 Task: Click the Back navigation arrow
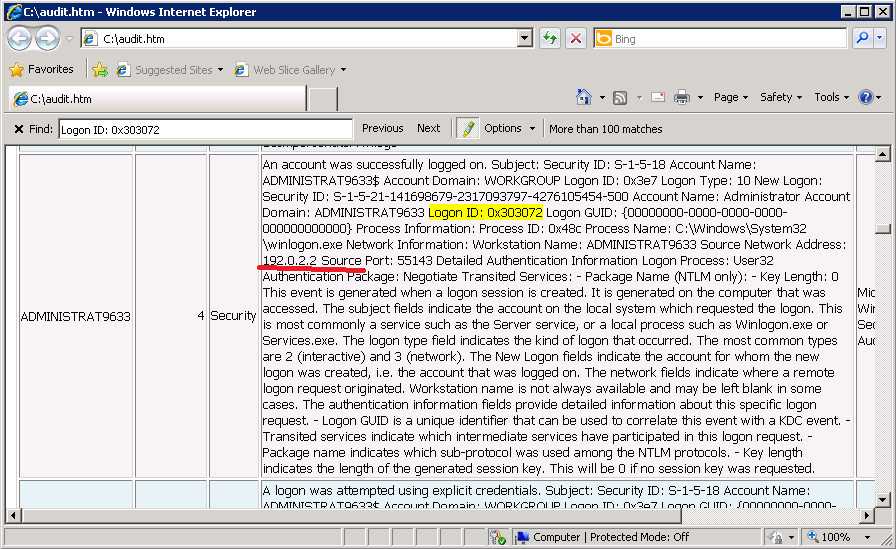[x=20, y=39]
